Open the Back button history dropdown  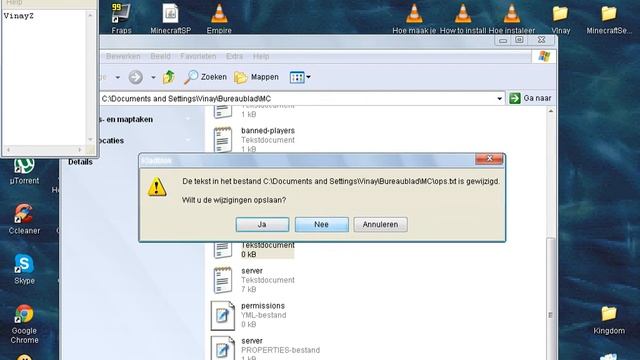pyautogui.click(x=118, y=77)
